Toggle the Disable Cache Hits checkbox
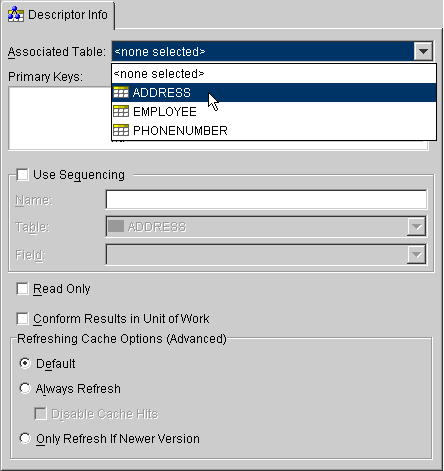 coord(41,414)
